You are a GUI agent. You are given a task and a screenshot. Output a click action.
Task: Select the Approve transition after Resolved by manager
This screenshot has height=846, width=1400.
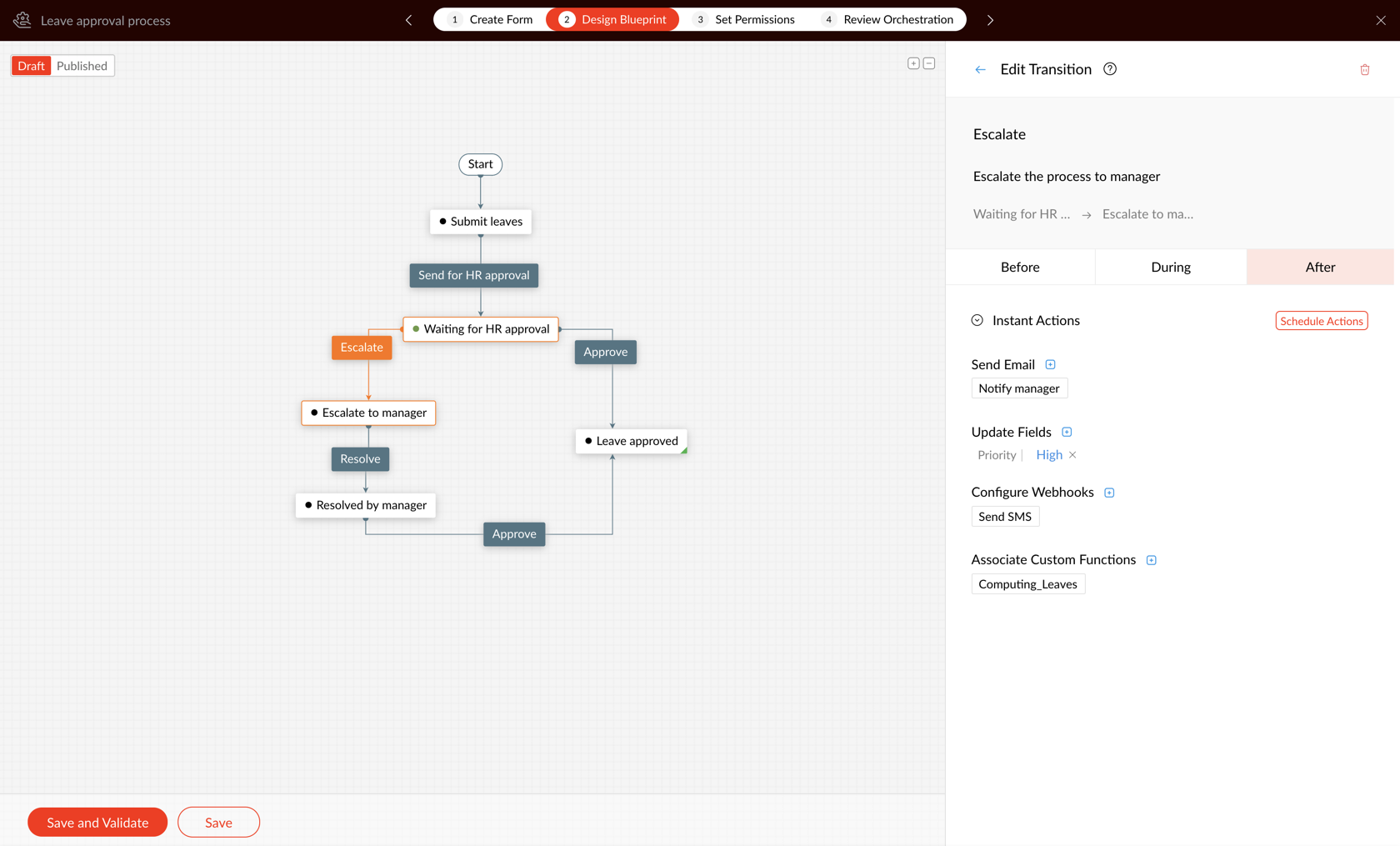[514, 534]
